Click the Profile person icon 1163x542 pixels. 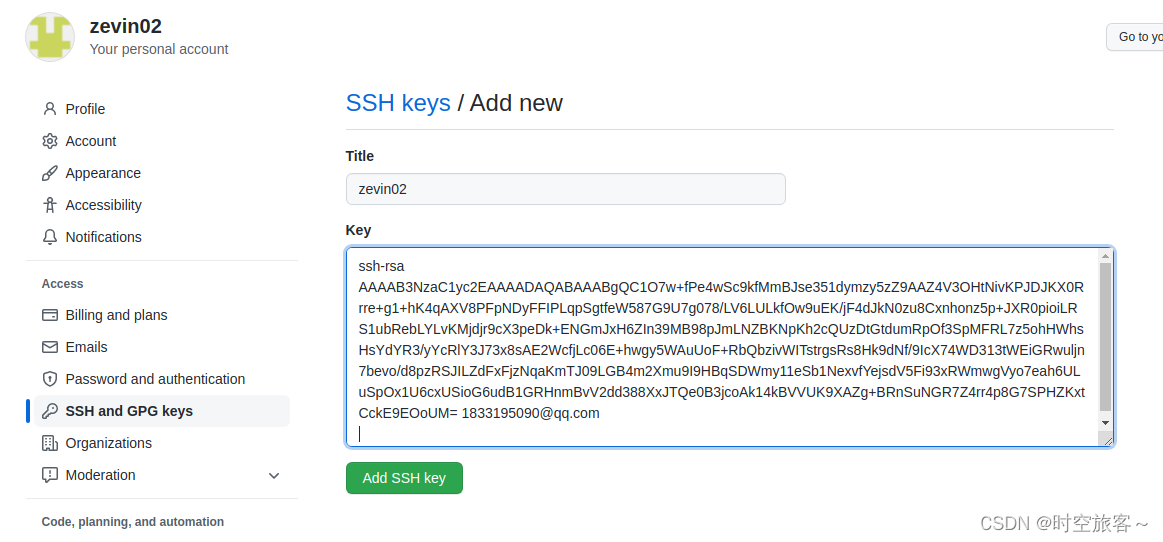point(50,109)
